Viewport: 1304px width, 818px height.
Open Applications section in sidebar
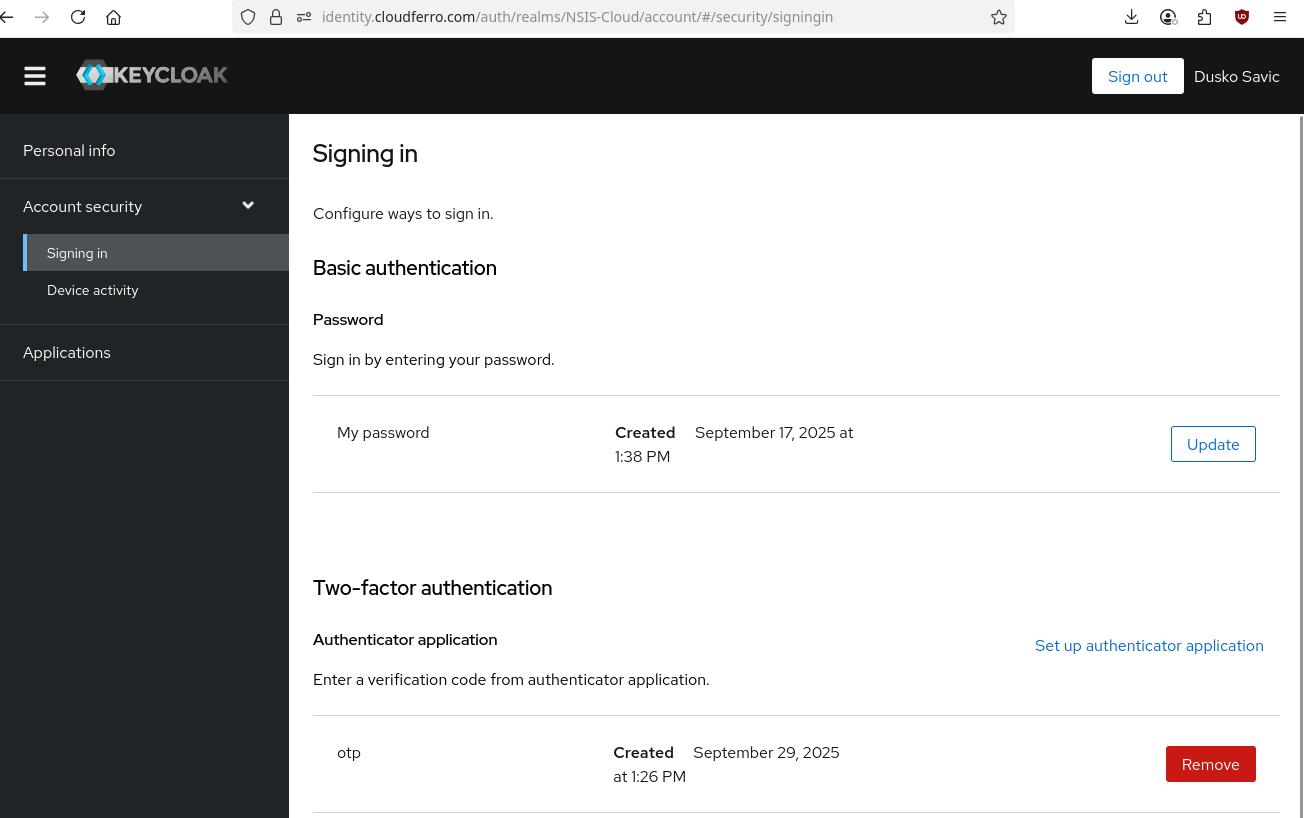tap(67, 353)
